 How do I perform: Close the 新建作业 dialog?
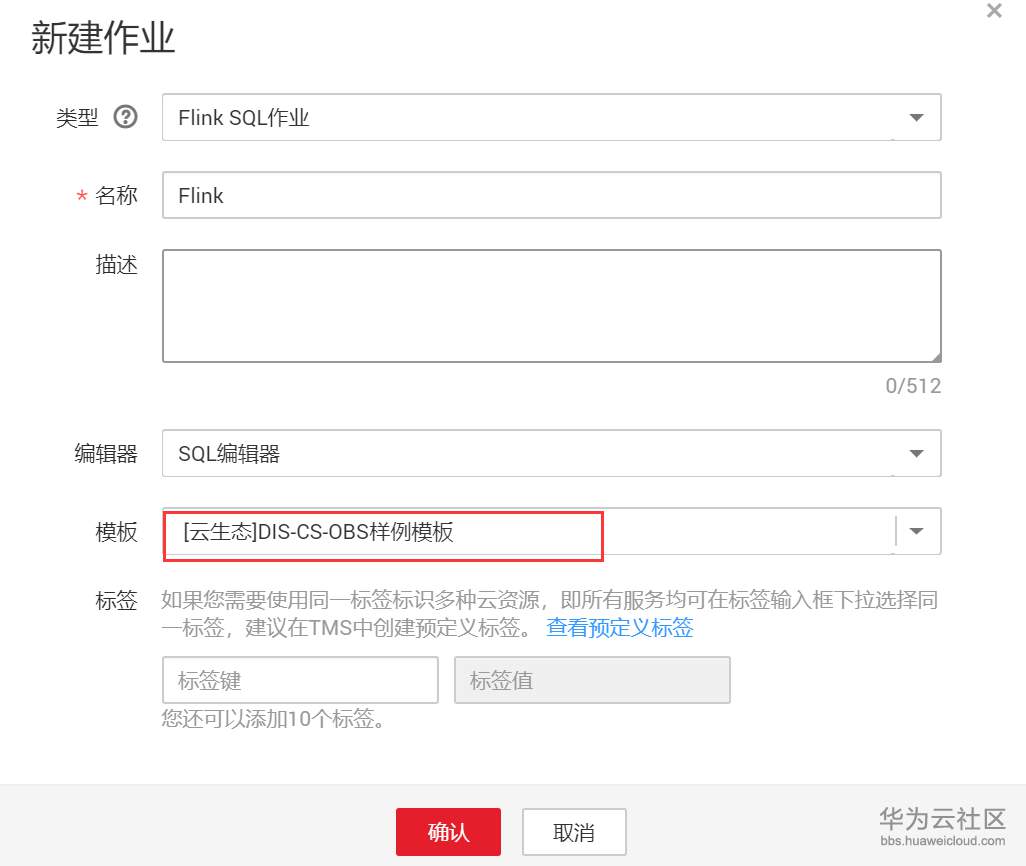click(x=994, y=10)
